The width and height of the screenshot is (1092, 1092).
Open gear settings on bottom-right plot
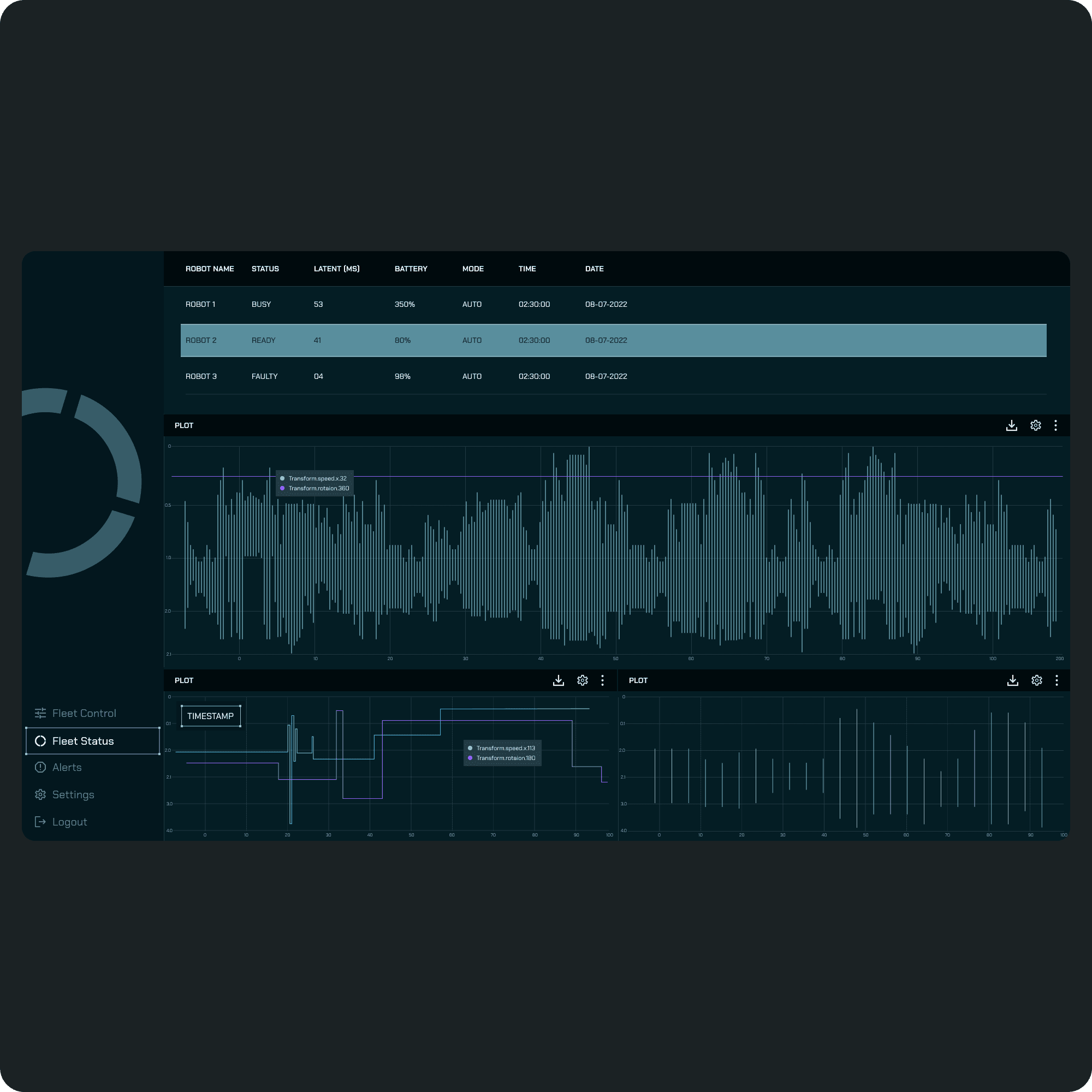(1036, 680)
